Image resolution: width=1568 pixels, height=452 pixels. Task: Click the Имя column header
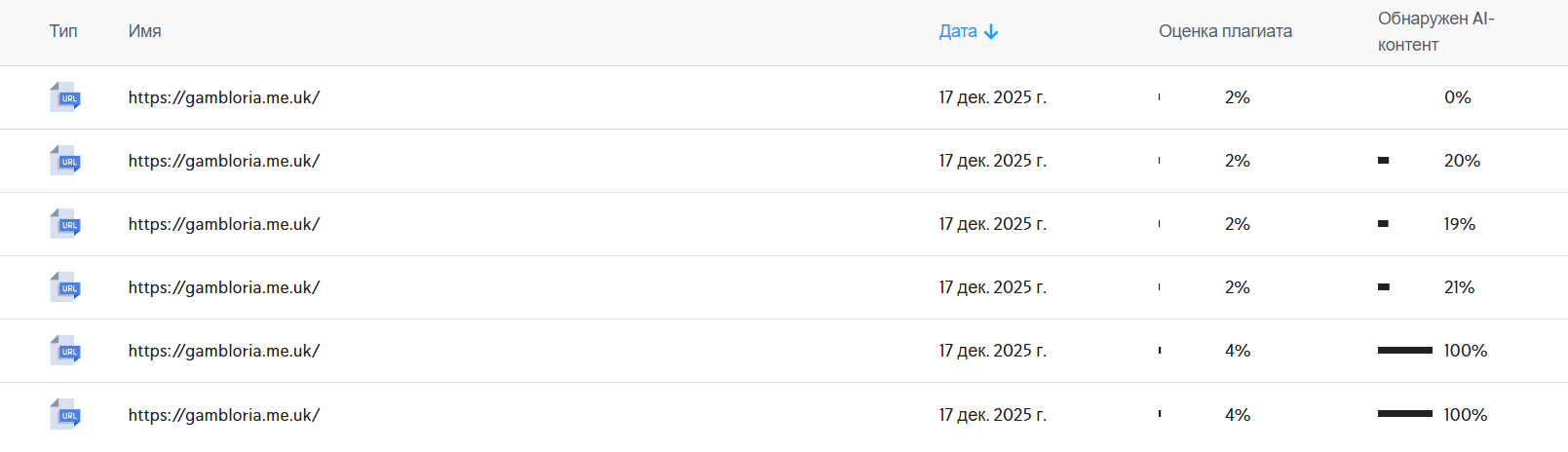point(144,31)
